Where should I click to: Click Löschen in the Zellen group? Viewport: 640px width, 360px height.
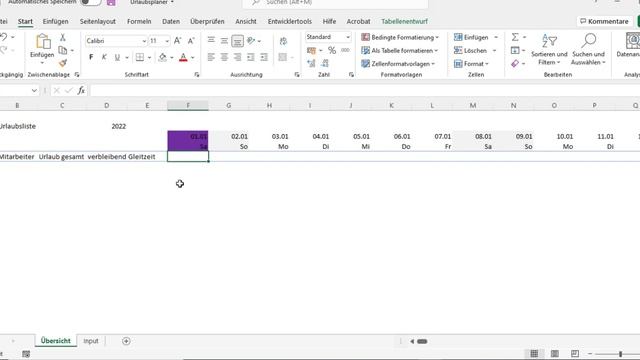point(471,51)
